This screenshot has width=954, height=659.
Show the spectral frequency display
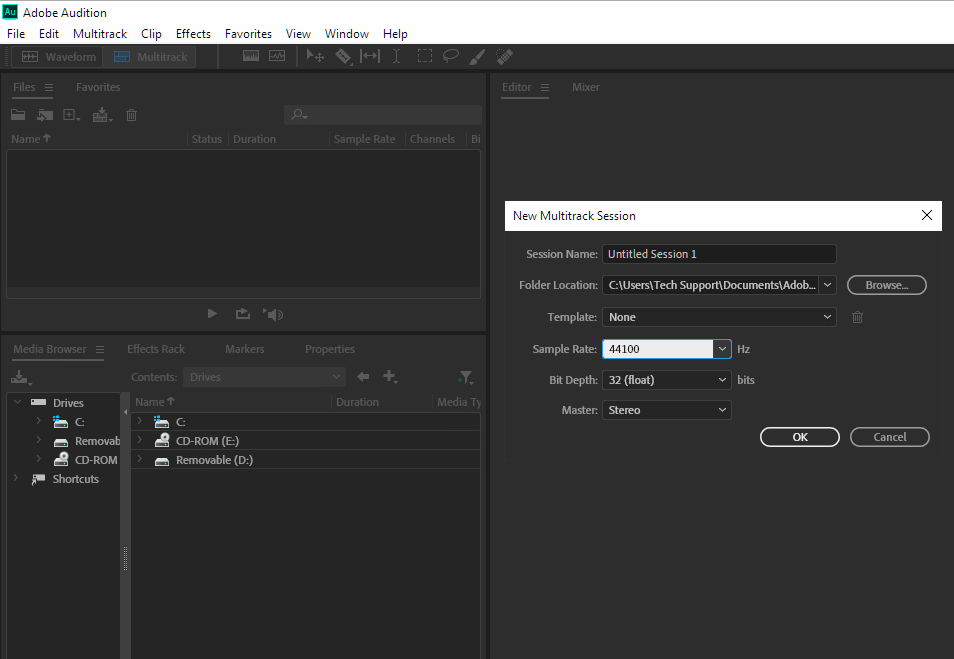coord(251,56)
